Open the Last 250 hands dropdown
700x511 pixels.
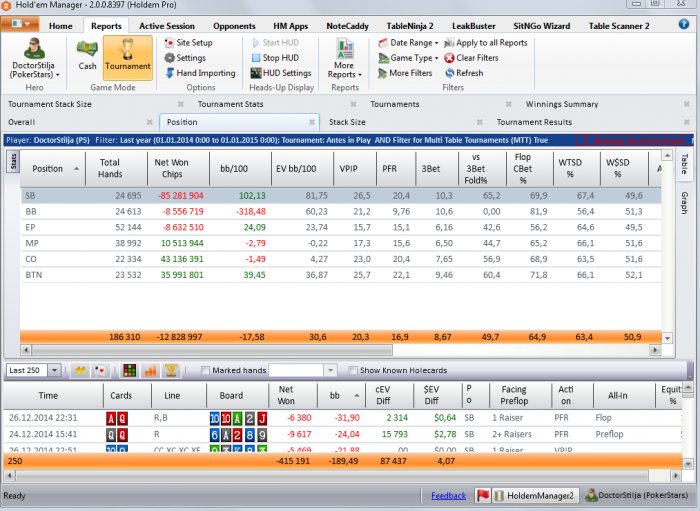33,371
